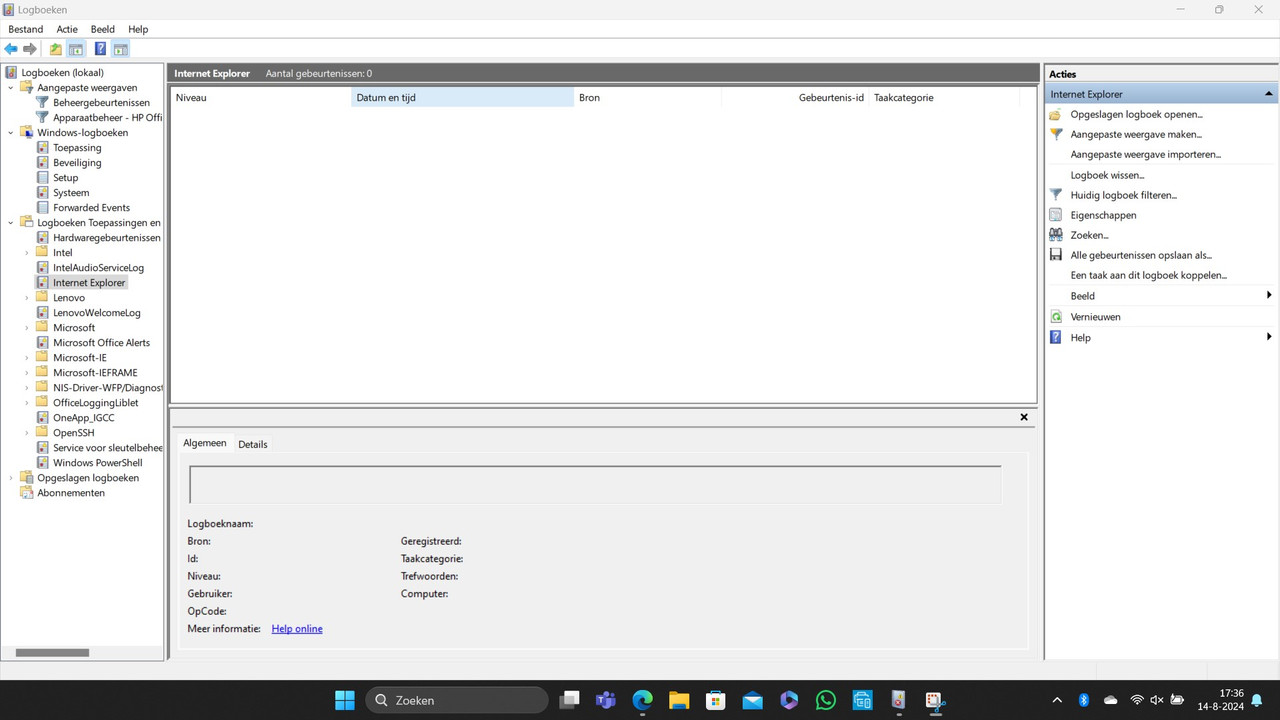Viewport: 1280px width, 720px height.
Task: Click Alle gebeurtenissen opslaan als action
Action: [1141, 255]
